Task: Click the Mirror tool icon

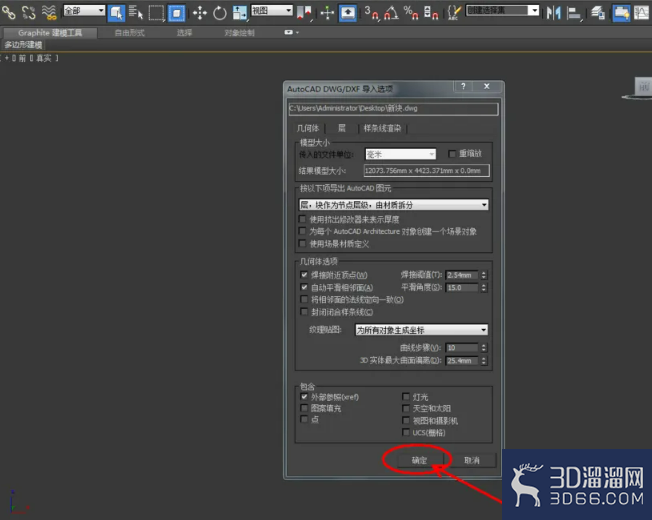Action: pyautogui.click(x=553, y=13)
